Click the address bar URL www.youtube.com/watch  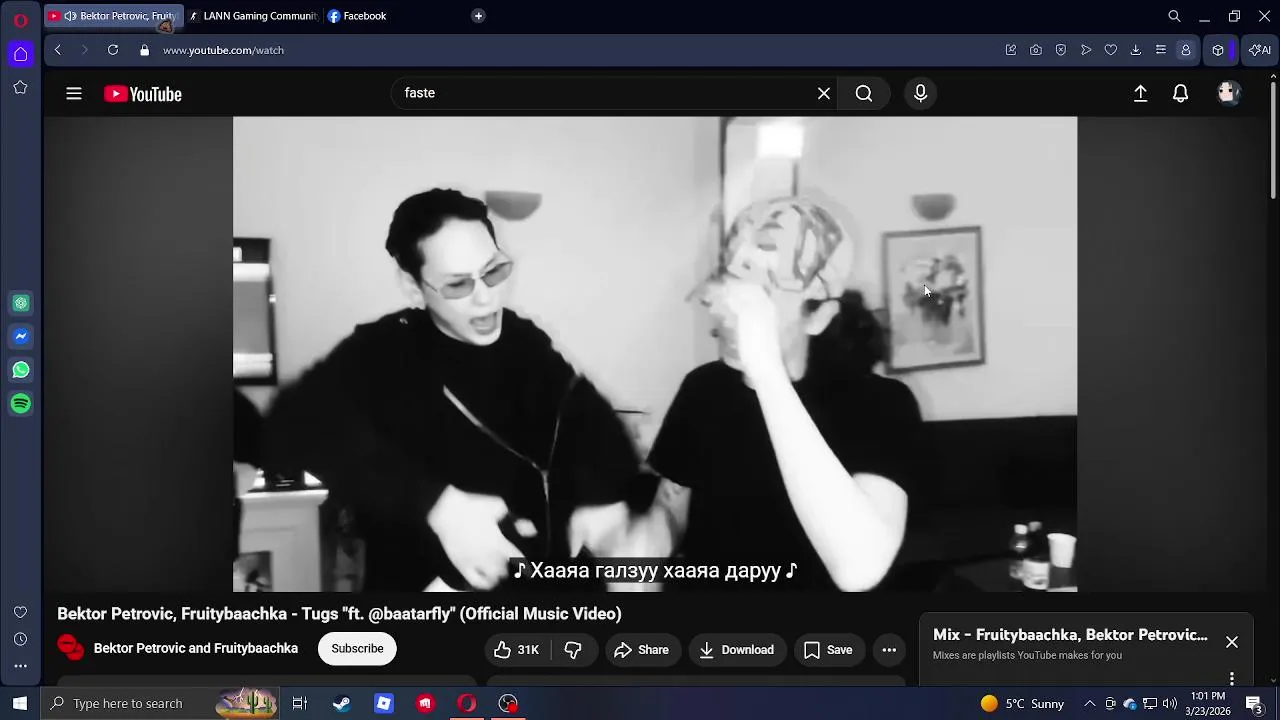(223, 50)
